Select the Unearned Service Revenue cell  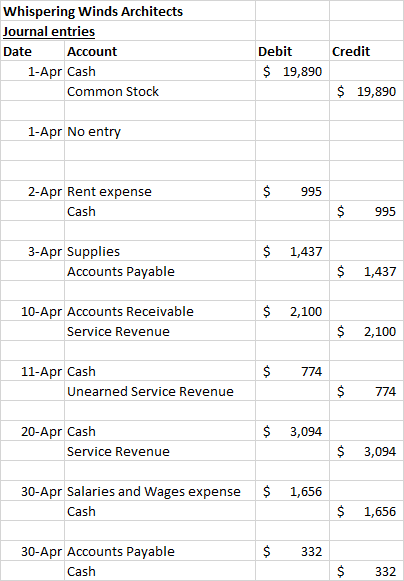pyautogui.click(x=160, y=391)
